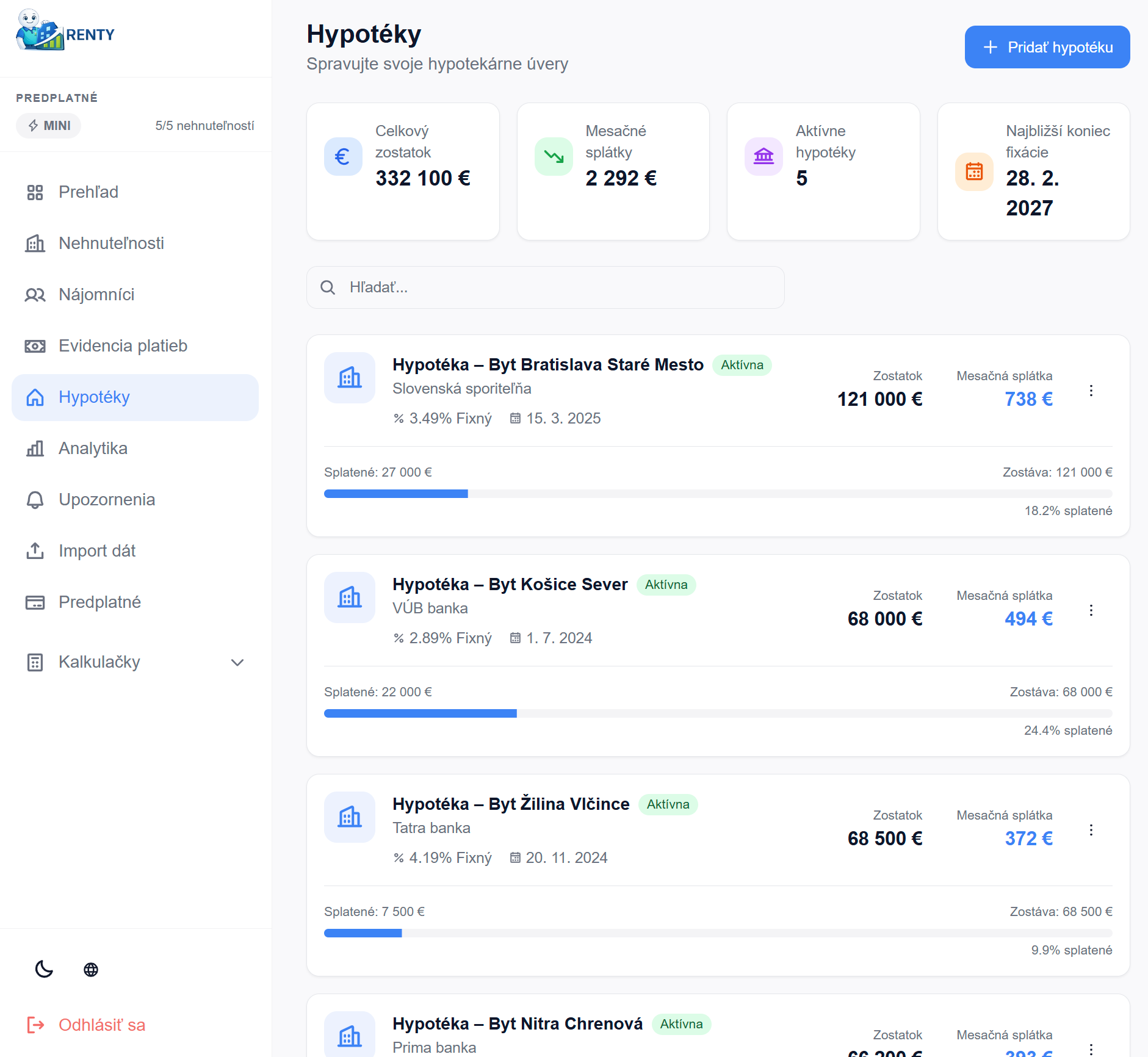Open three-dot menu for Košice Sever mortgage

coord(1091,610)
